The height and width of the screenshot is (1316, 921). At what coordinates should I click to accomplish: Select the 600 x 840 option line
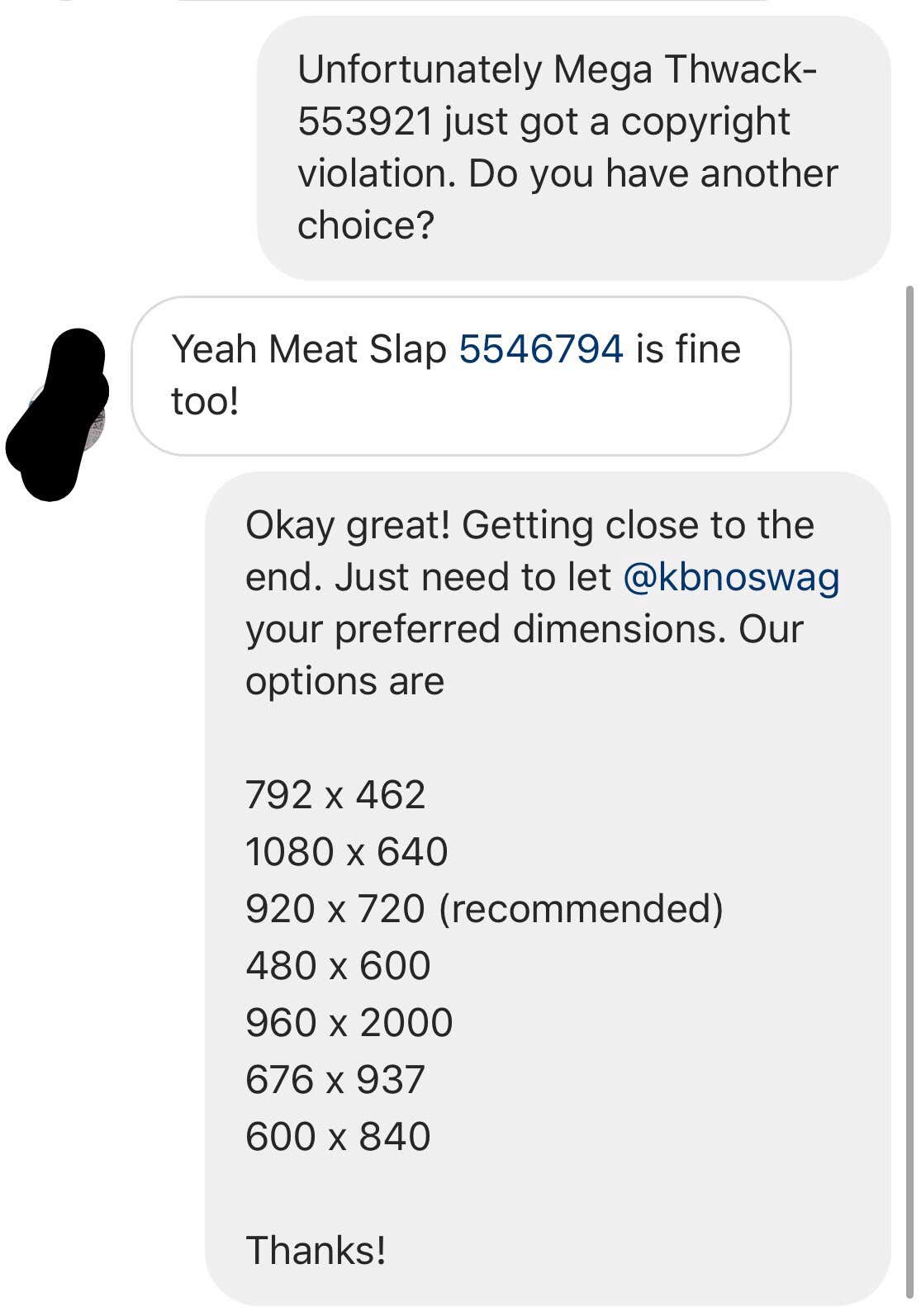tap(338, 1137)
